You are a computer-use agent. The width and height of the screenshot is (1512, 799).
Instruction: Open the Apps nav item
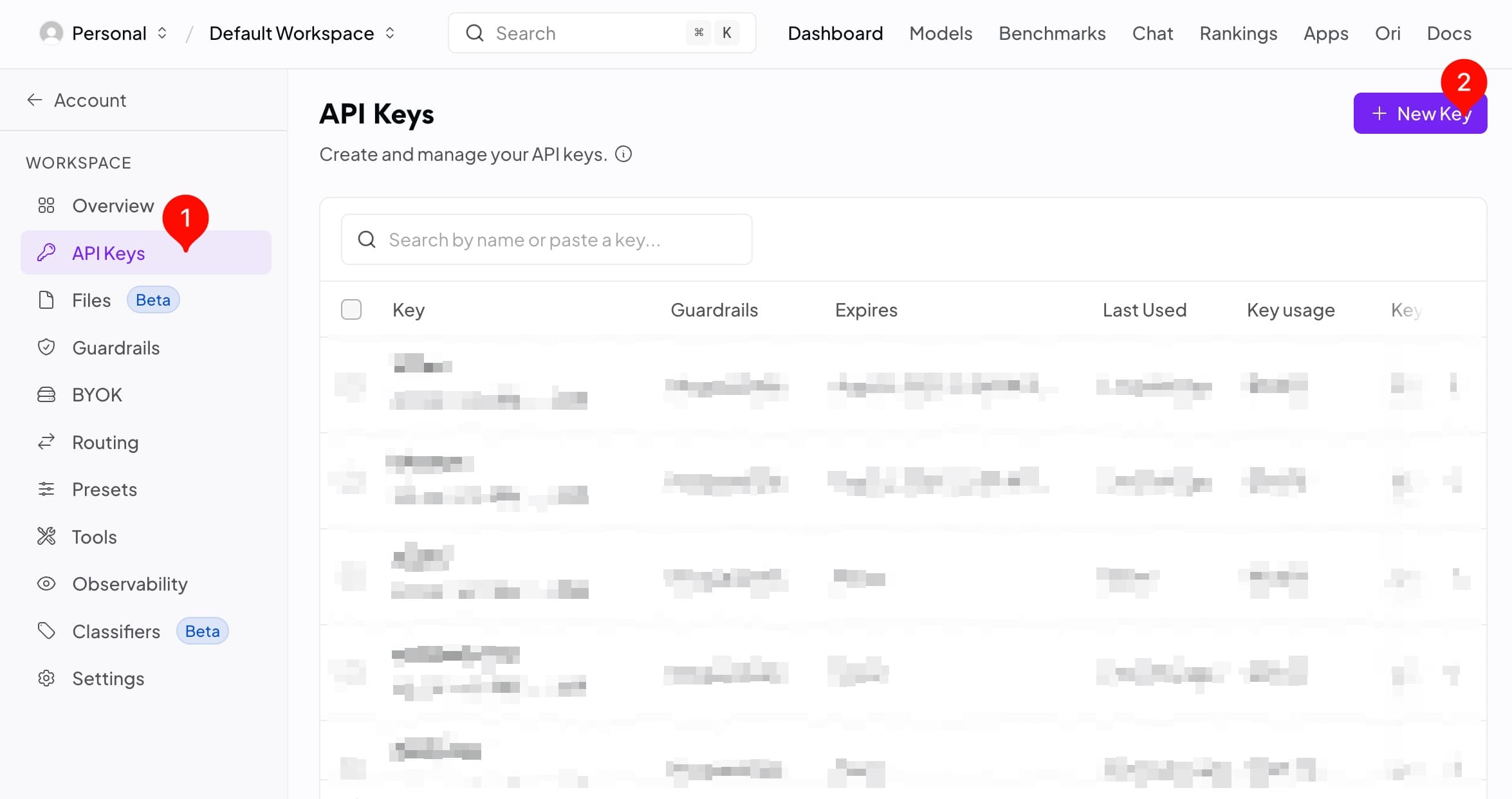coord(1326,33)
